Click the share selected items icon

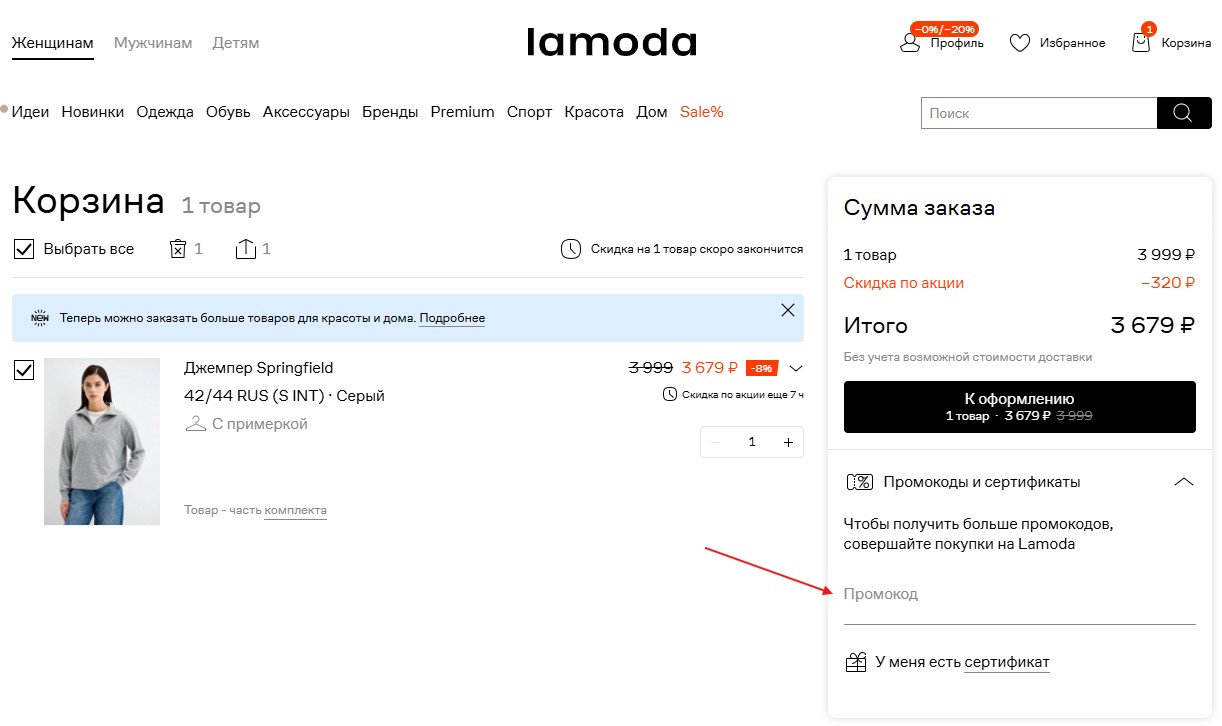coord(246,249)
